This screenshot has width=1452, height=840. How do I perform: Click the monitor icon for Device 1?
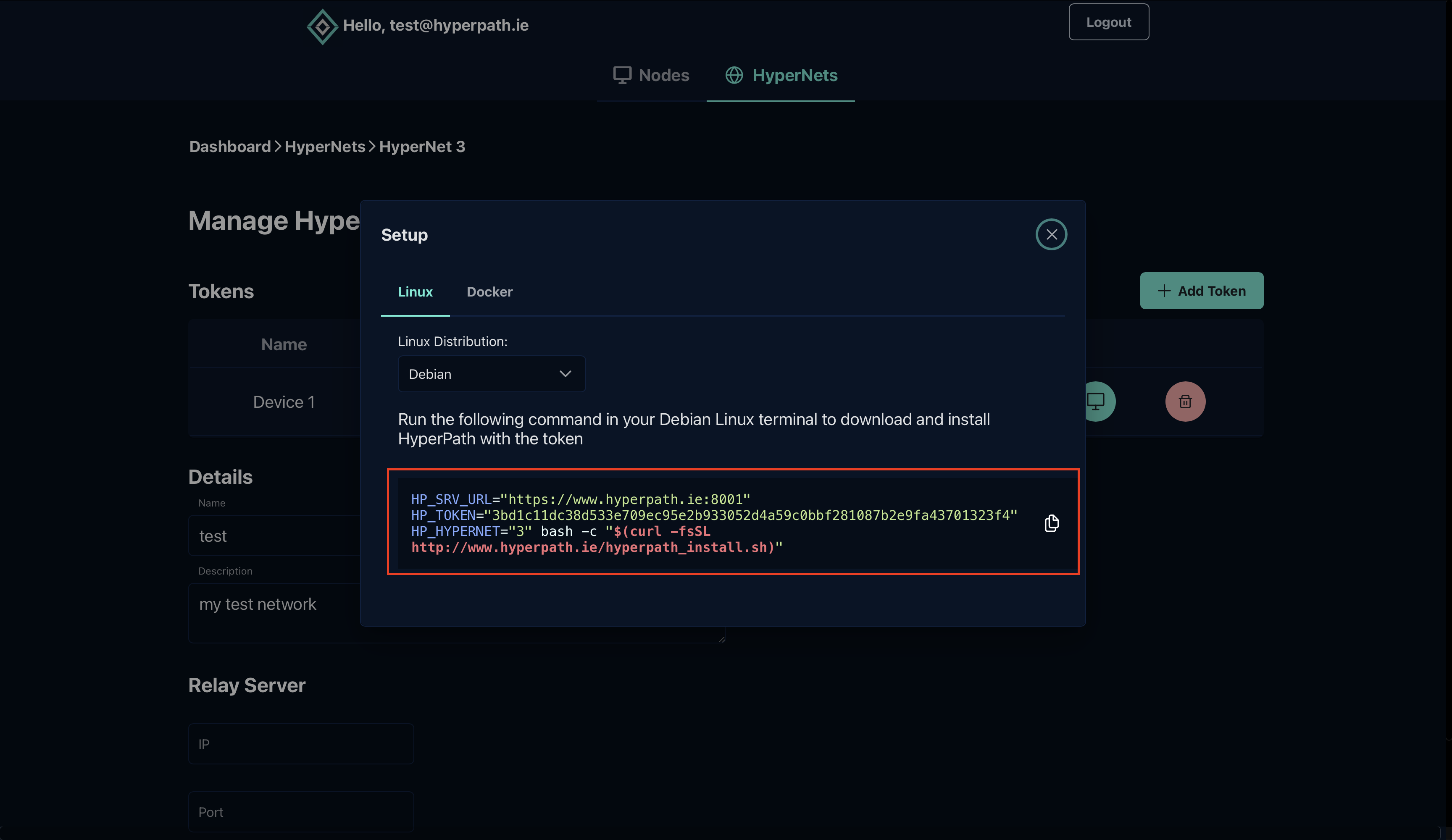point(1096,401)
